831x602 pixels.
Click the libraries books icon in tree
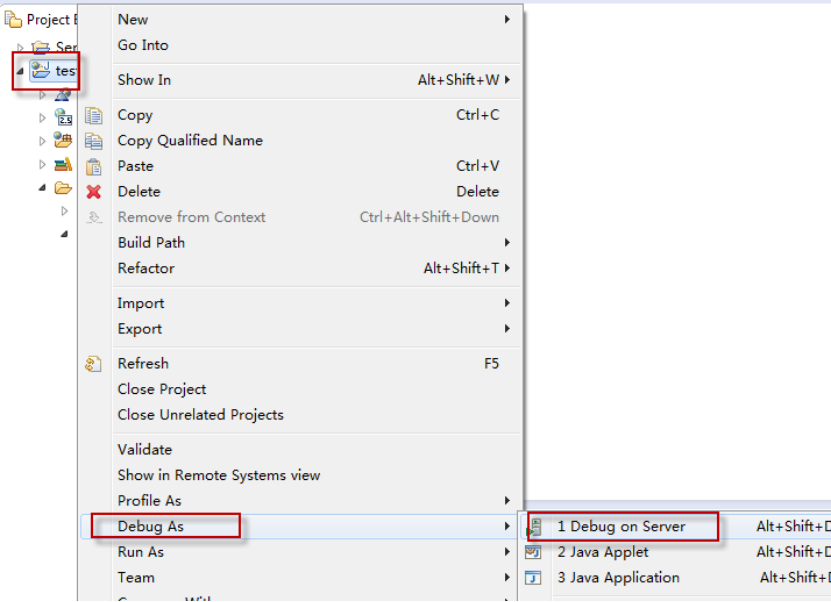63,164
